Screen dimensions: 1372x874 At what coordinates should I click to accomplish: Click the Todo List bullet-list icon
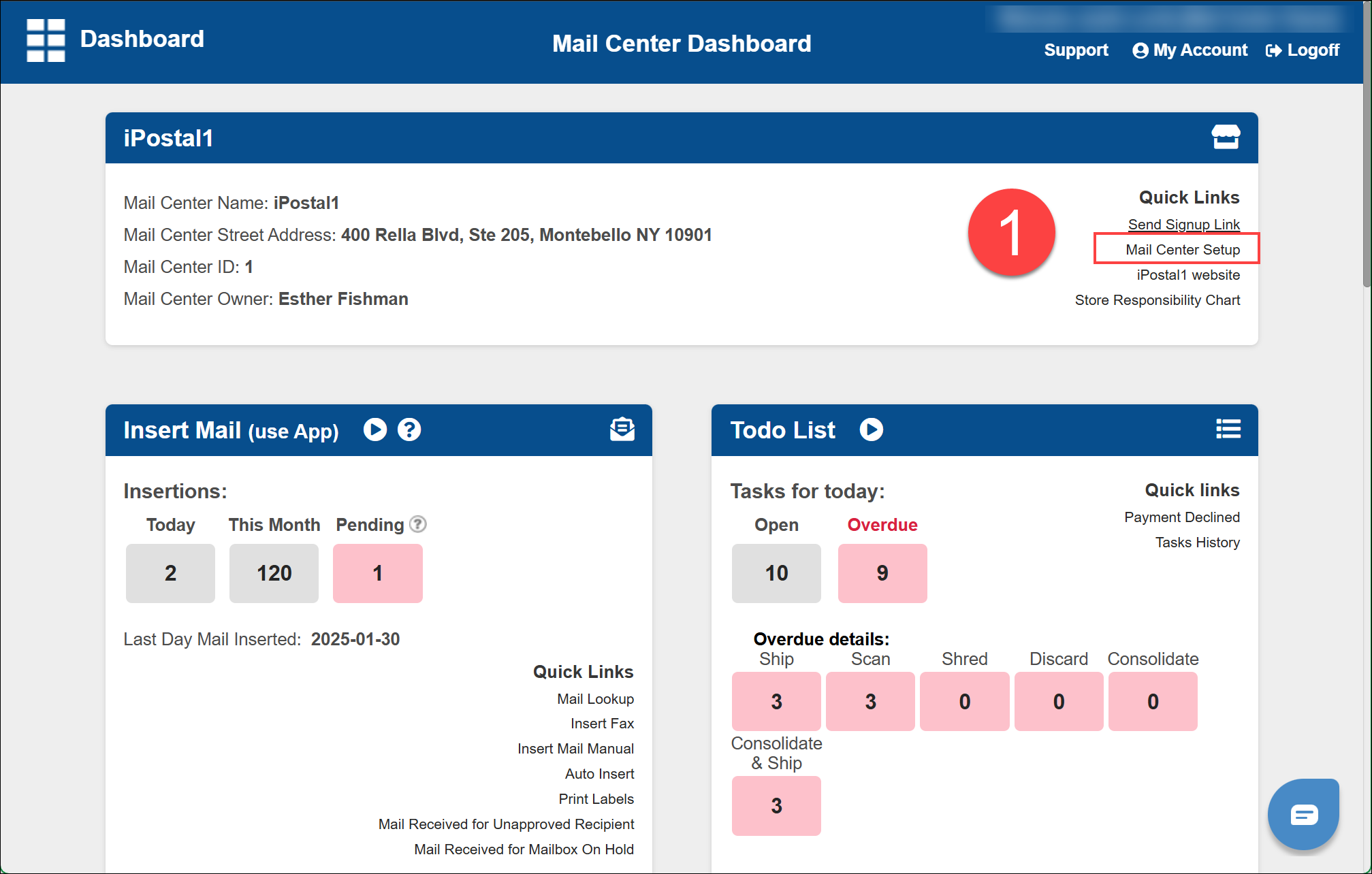[x=1228, y=429]
